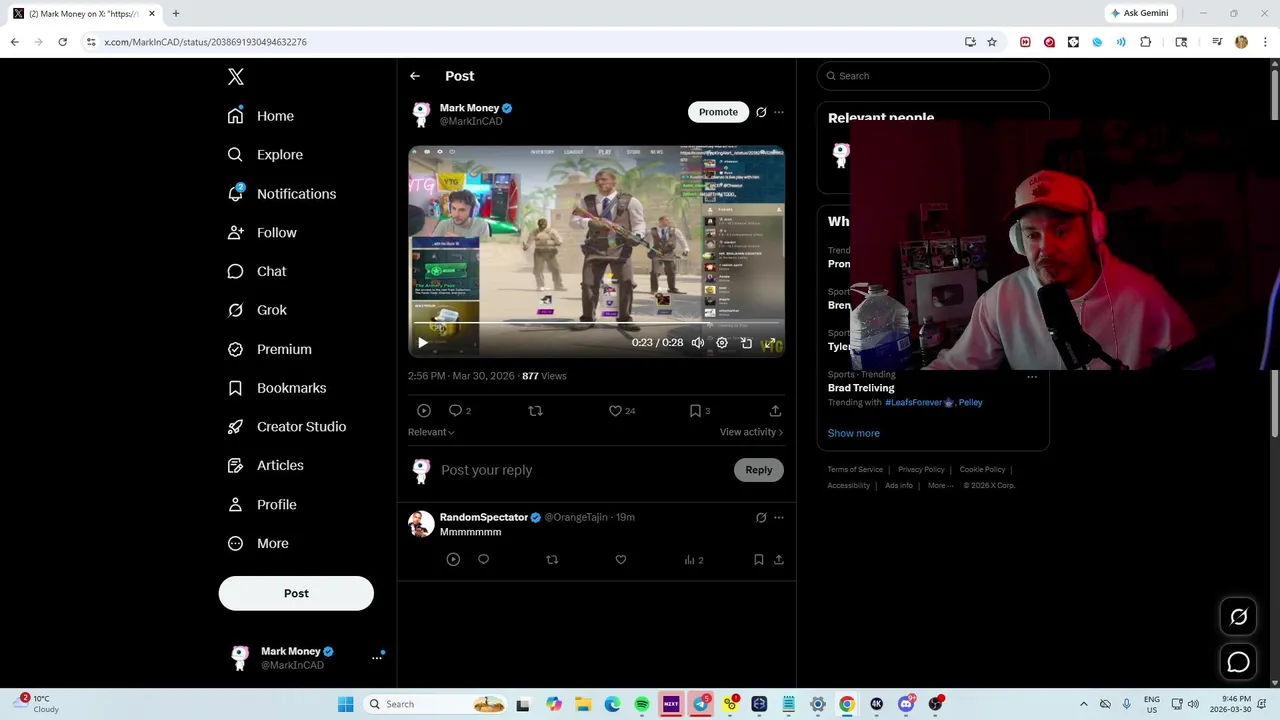Open video settings gear

[x=722, y=343]
